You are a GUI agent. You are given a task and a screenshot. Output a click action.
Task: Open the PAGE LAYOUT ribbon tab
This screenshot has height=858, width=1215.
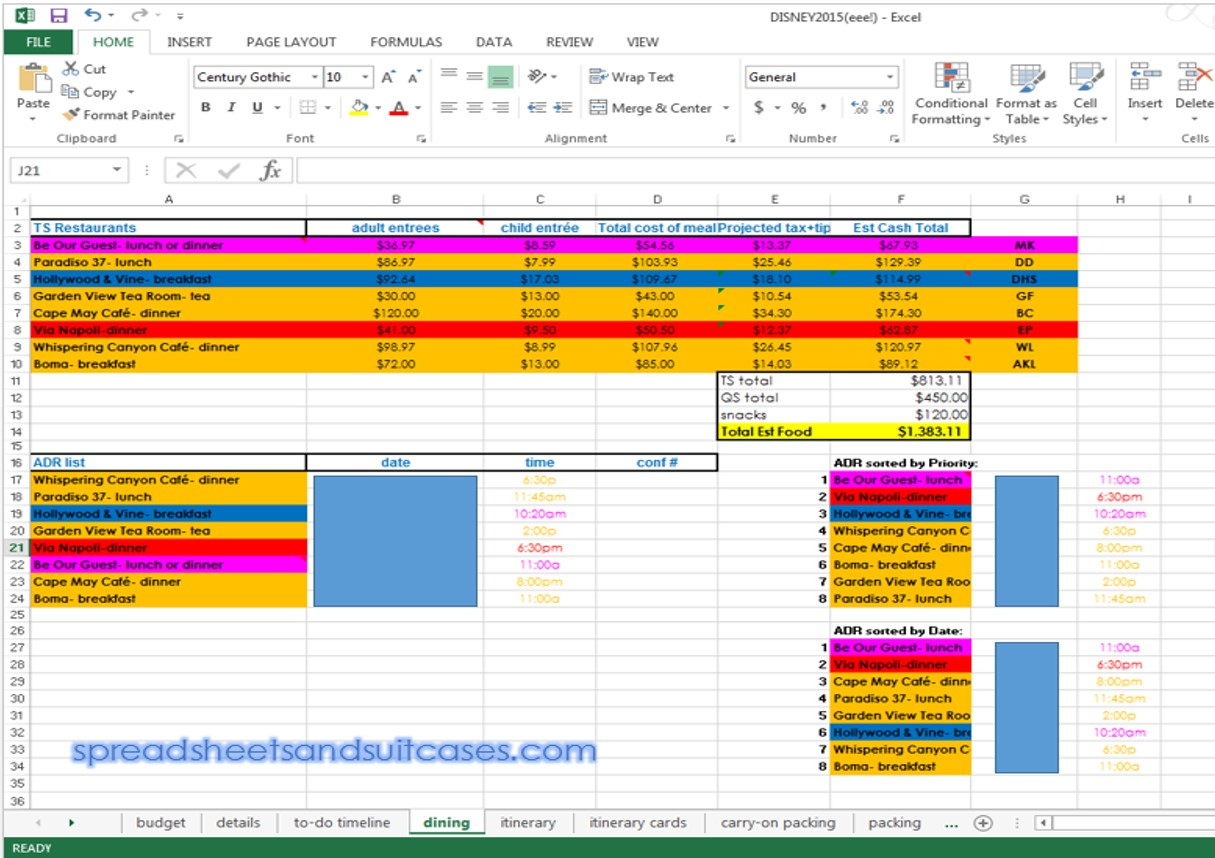pos(291,42)
